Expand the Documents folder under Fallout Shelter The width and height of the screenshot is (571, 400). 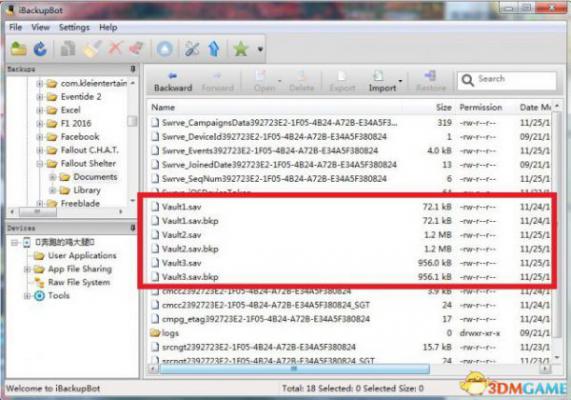point(52,177)
